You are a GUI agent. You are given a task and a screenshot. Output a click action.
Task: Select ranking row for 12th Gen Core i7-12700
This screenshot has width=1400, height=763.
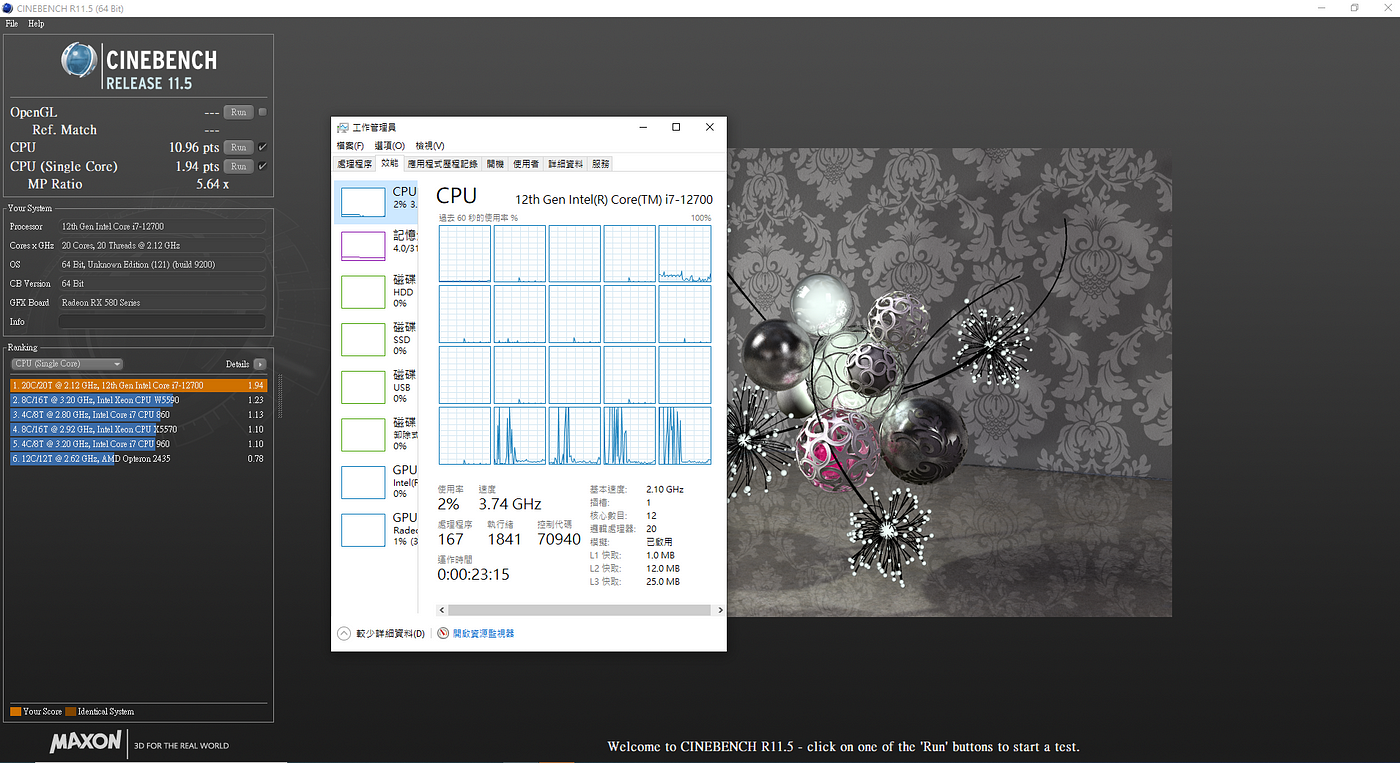pos(138,385)
